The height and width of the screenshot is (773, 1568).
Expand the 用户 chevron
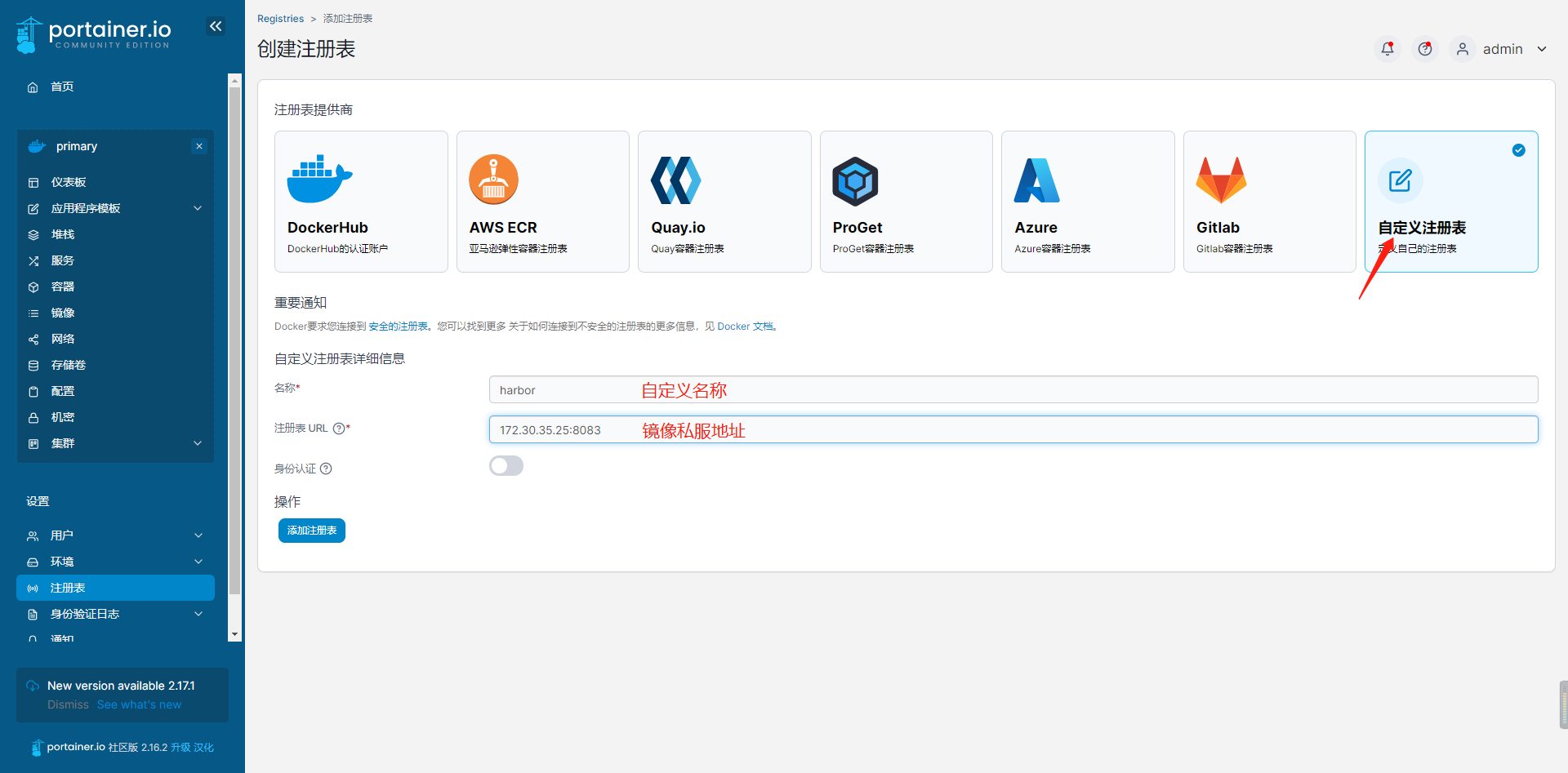point(198,535)
